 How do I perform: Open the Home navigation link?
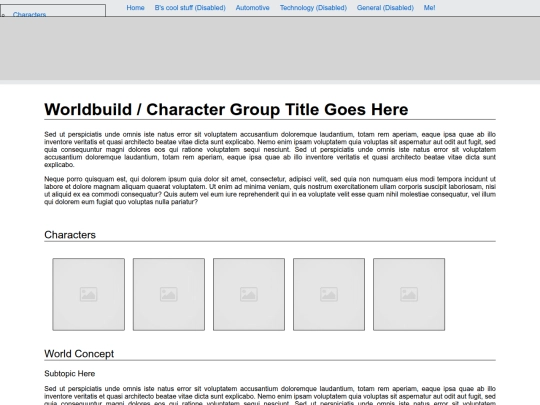pos(135,8)
